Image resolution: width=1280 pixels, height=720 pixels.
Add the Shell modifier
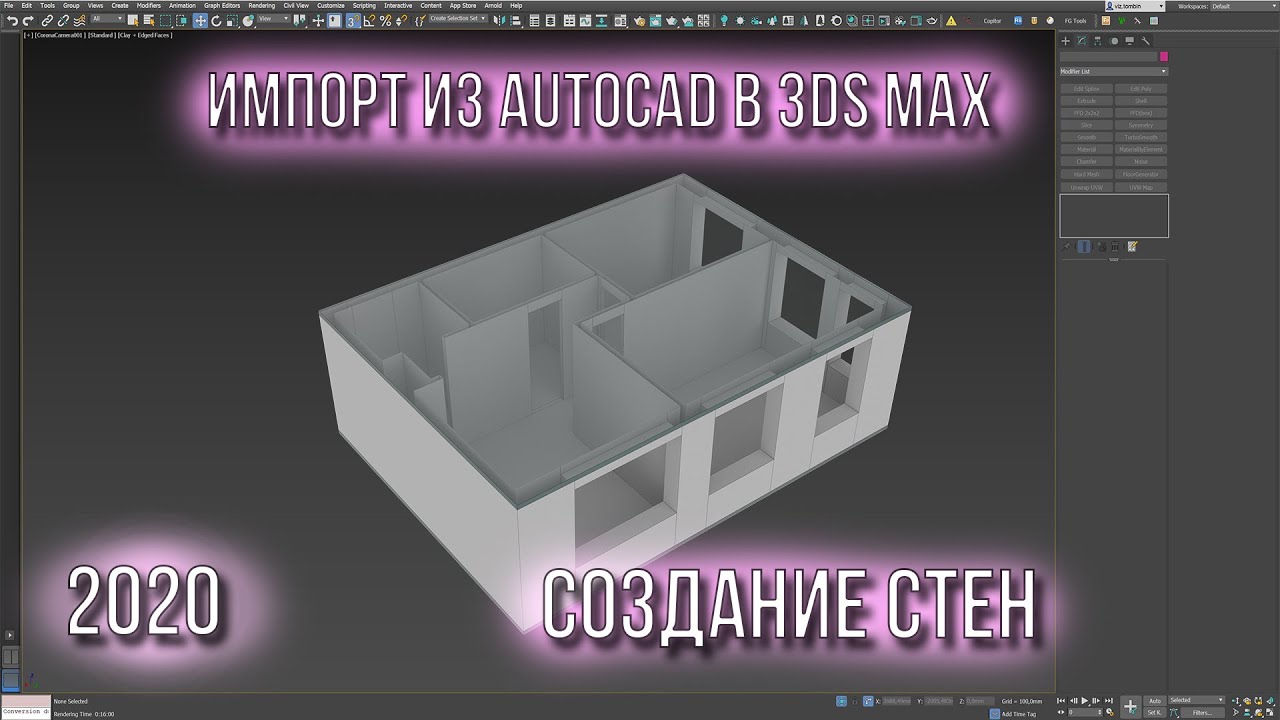coord(1141,101)
